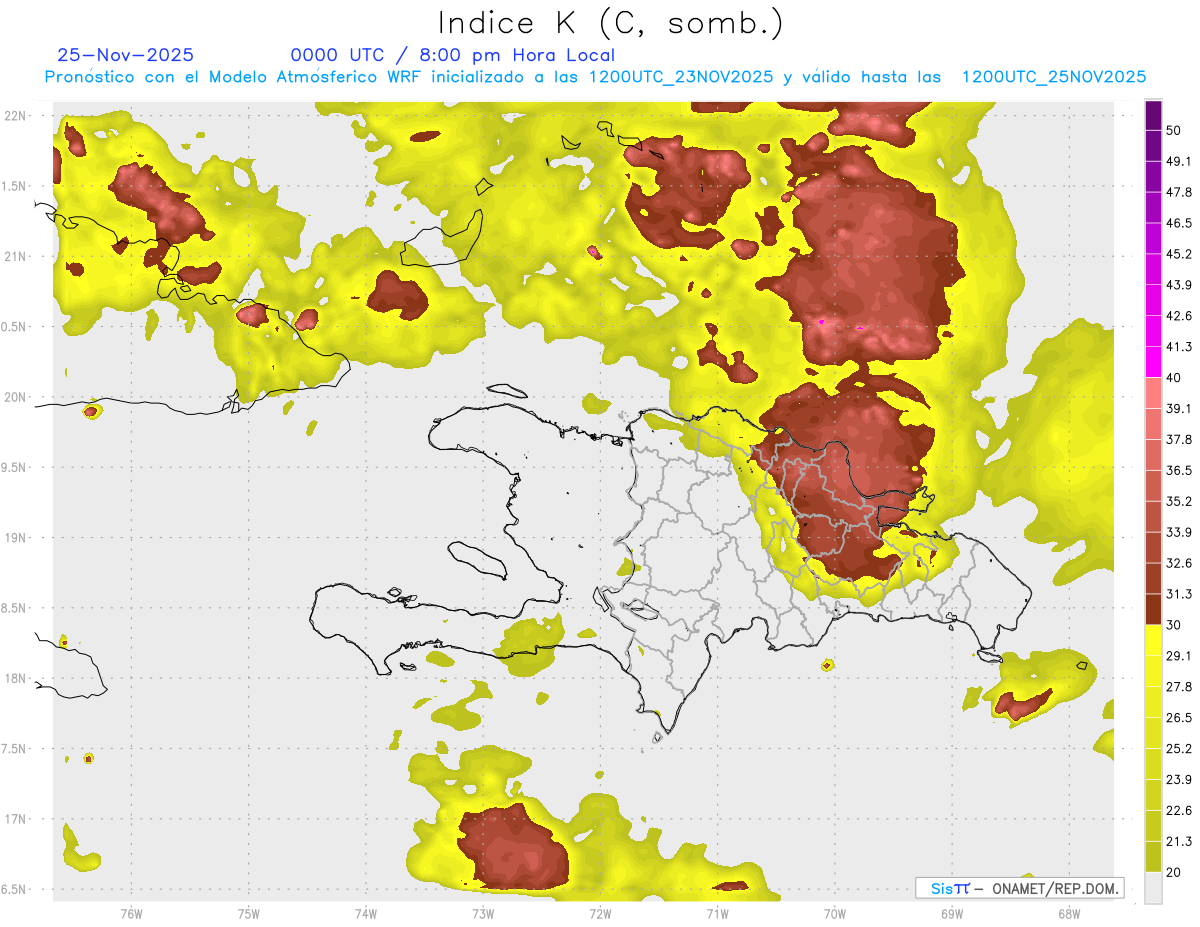Click the color scale value "42.6"
Screen dimensions: 1200x927
tap(1178, 316)
